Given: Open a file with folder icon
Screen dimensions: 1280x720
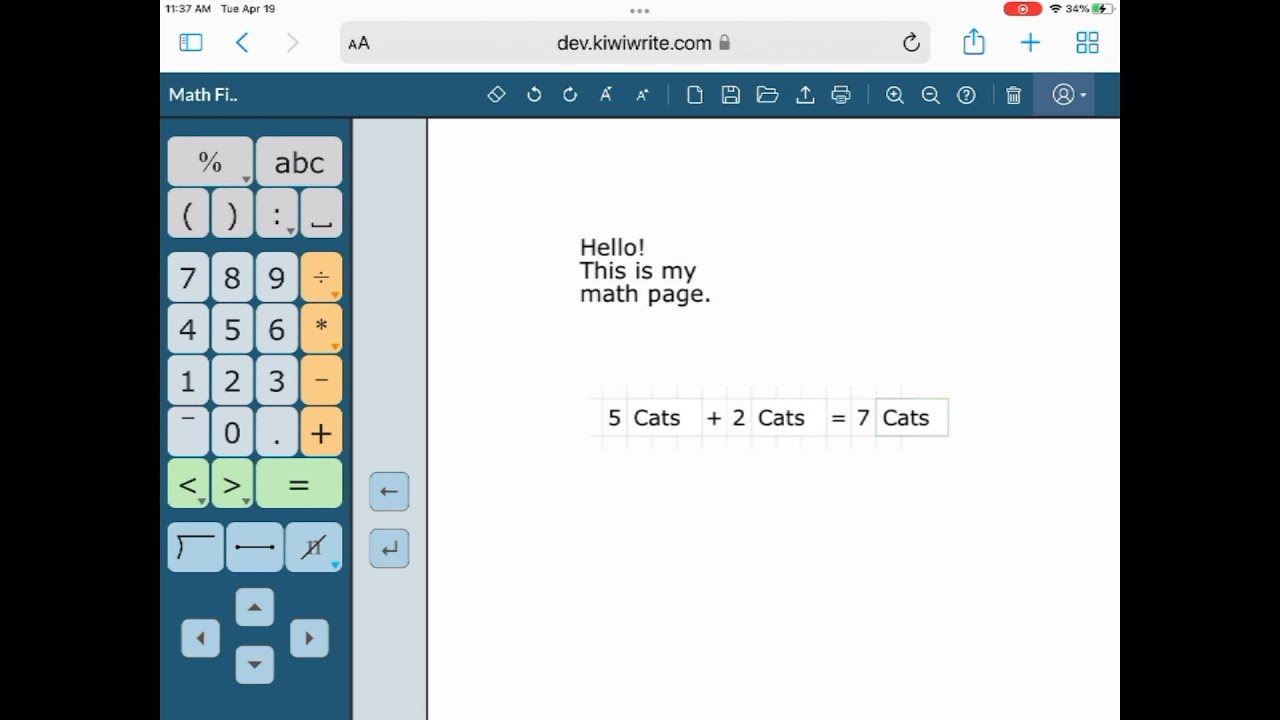Looking at the screenshot, I should [x=767, y=95].
